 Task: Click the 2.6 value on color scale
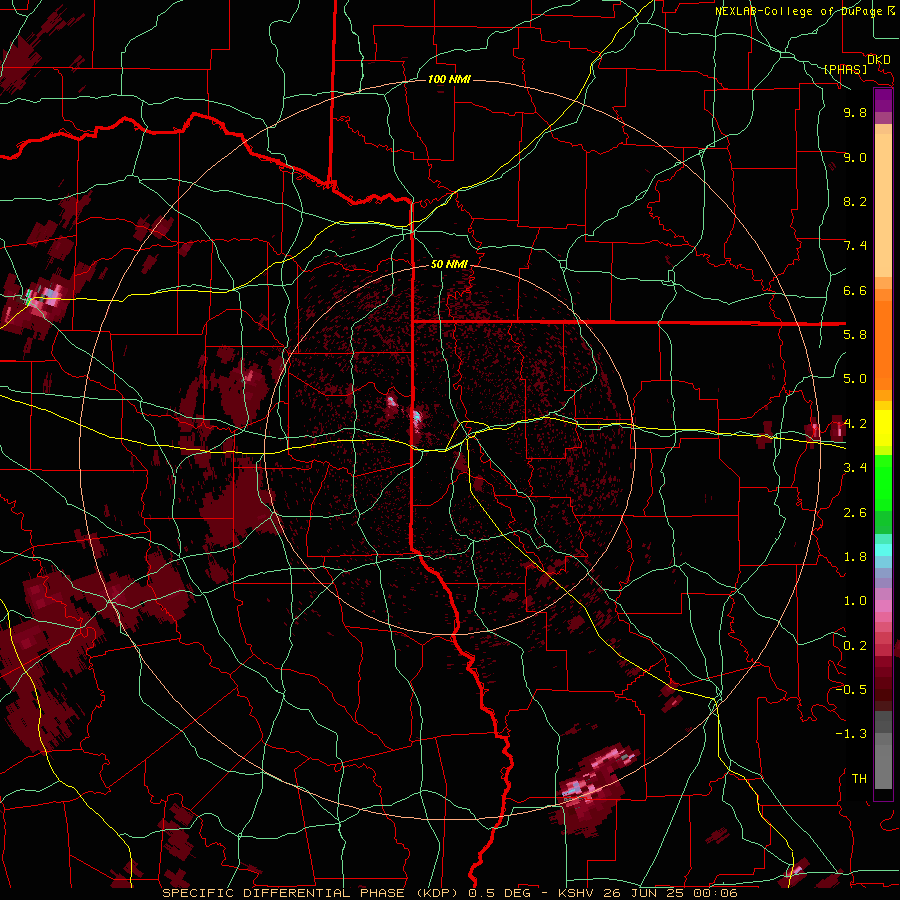click(855, 513)
